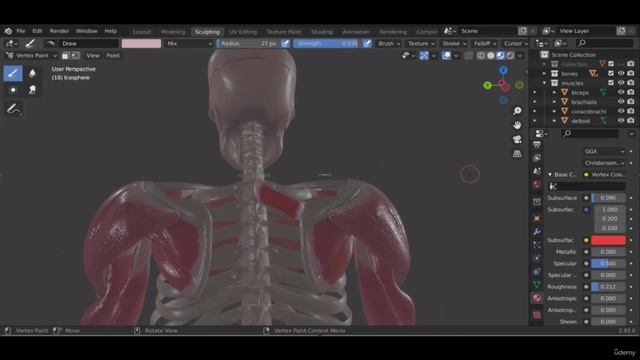The image size is (640, 360).
Task: Uncheck the muscles collection exclude checkbox
Action: 611,83
